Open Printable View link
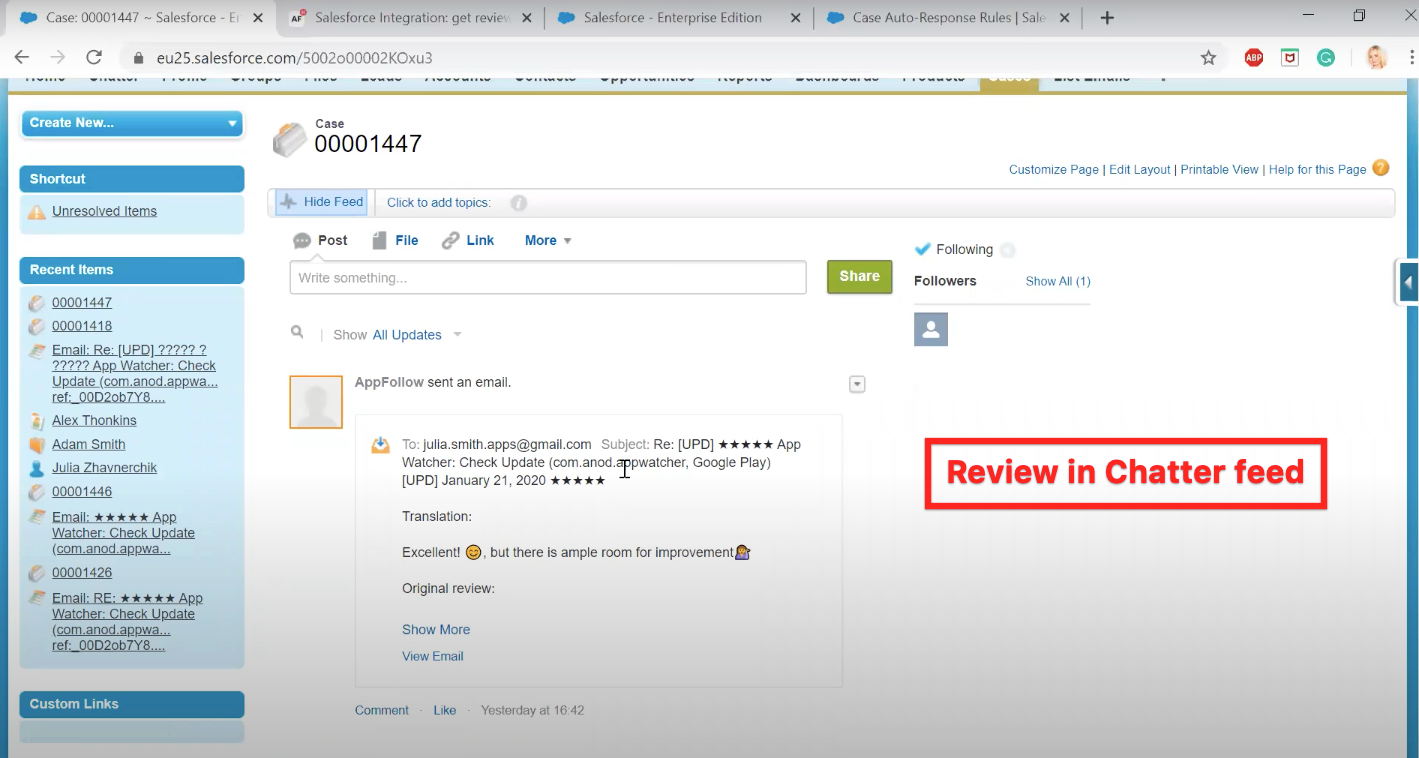 (x=1220, y=169)
